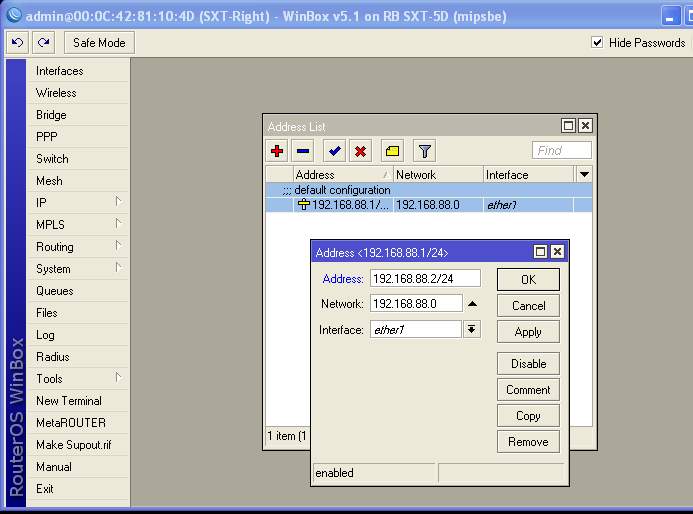The image size is (693, 514).
Task: Open Interface dropdown arrow
Action: point(472,329)
